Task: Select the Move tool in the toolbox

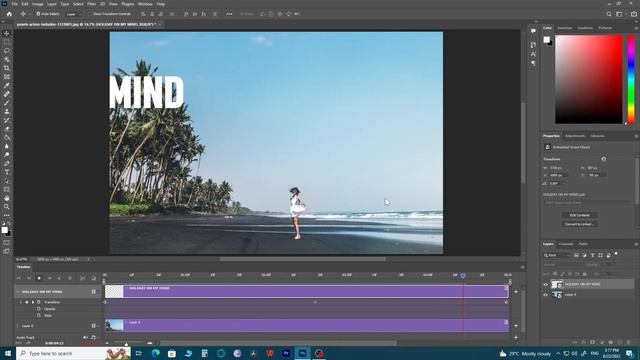Action: click(7, 33)
